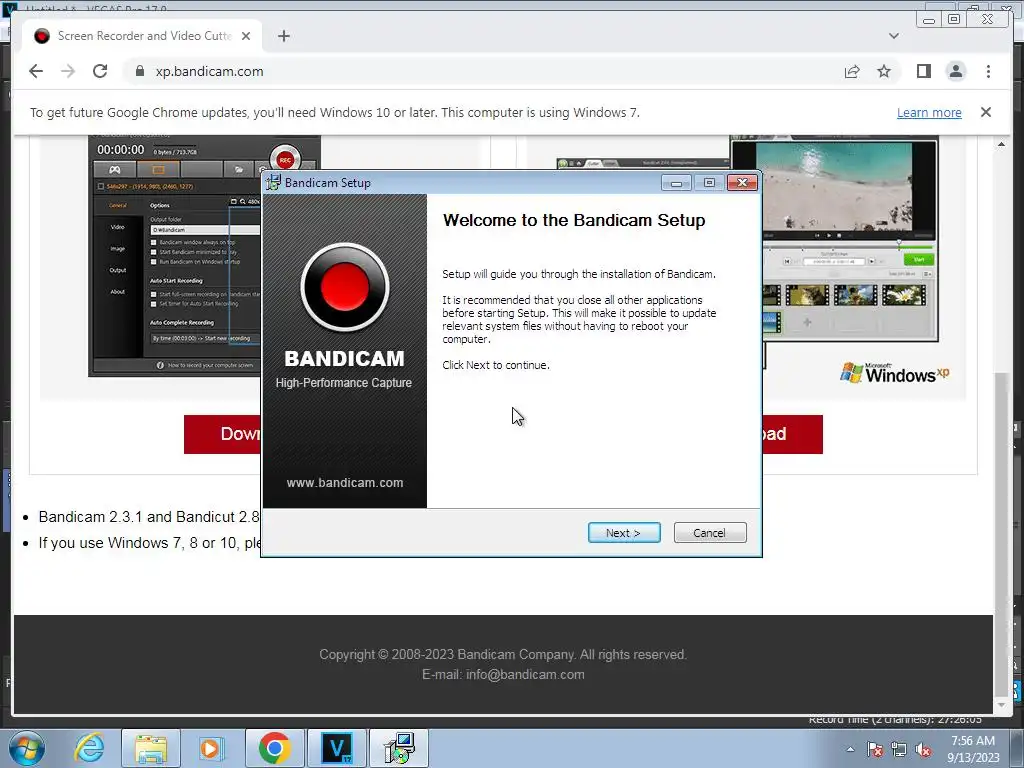Click Welcome to the Bandicam Setup heading
Viewport: 1024px width, 768px height.
coord(574,220)
